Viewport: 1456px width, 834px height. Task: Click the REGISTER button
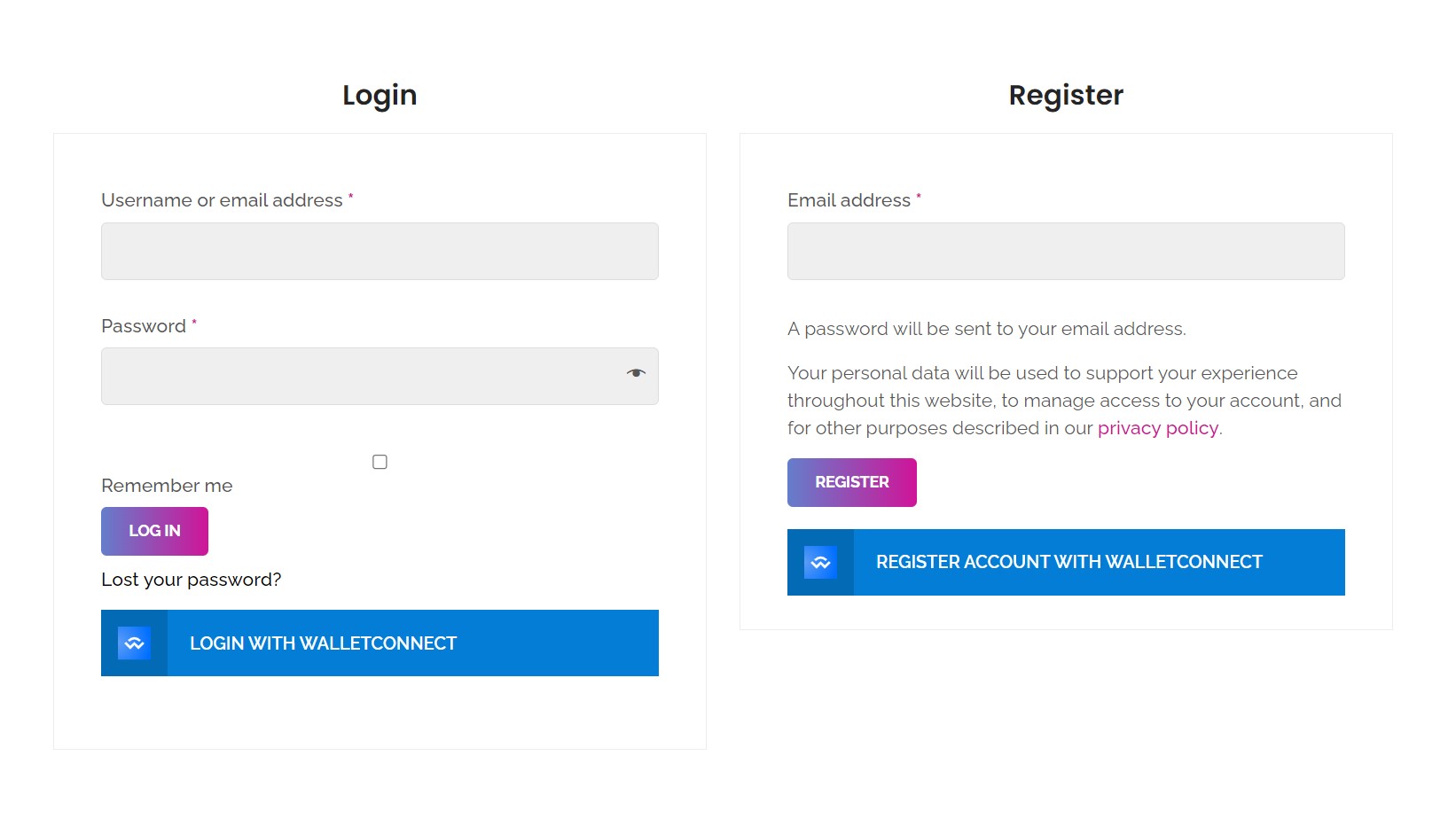pyautogui.click(x=851, y=482)
